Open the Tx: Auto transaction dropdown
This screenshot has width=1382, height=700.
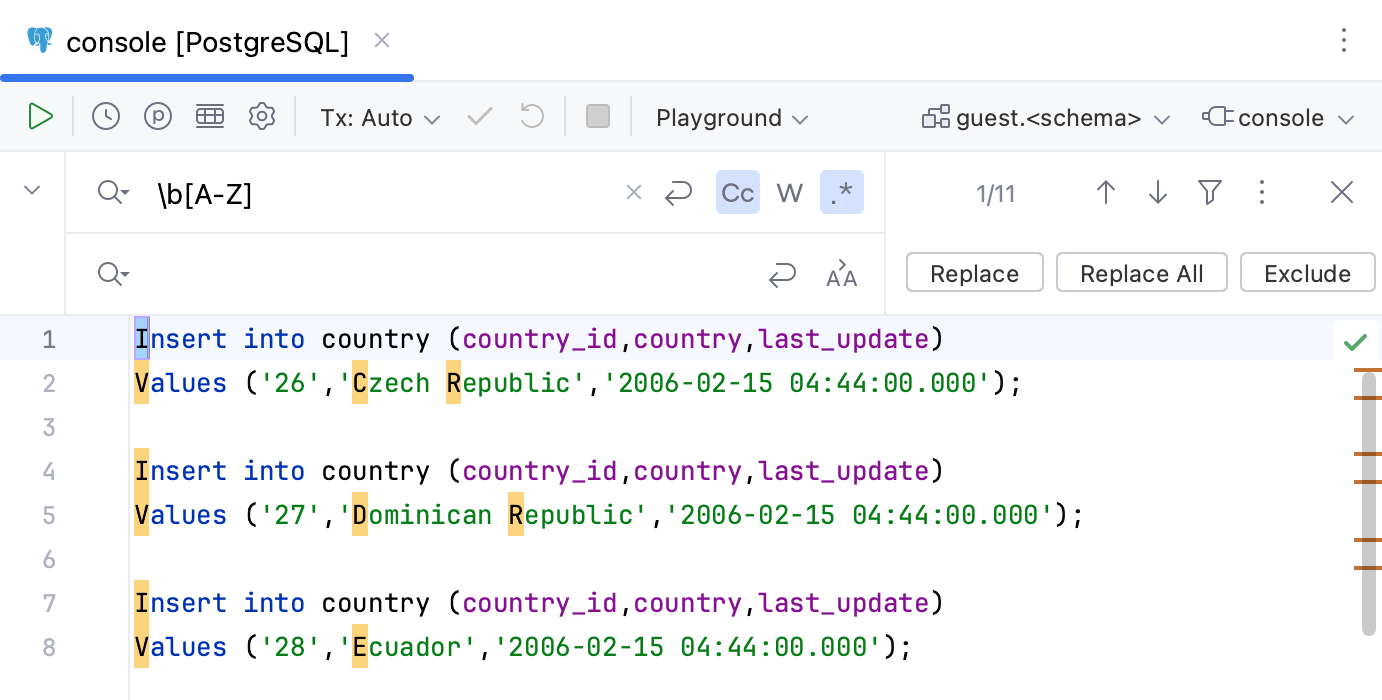[x=380, y=118]
